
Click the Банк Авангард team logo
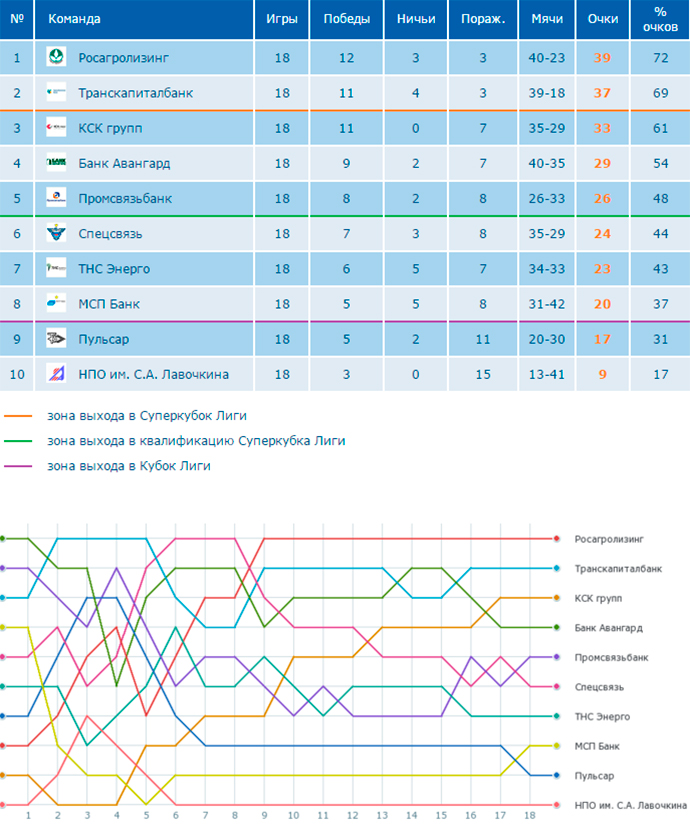(x=56, y=162)
